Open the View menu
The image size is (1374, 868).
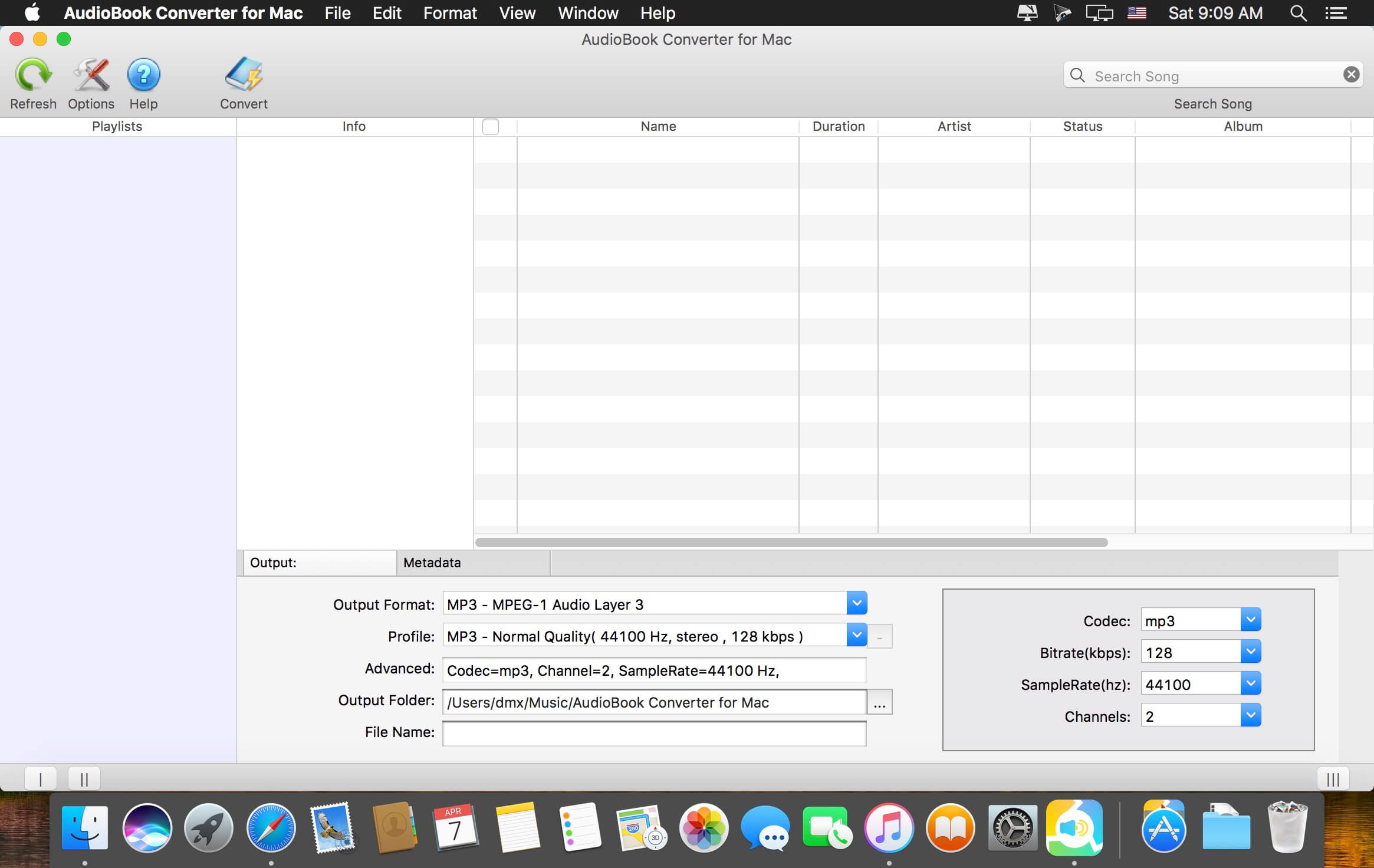pyautogui.click(x=517, y=13)
